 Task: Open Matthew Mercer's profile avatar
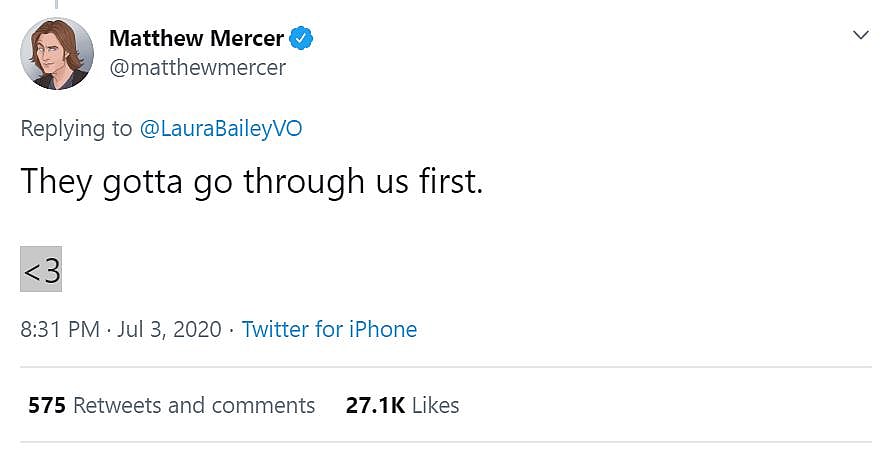[57, 54]
